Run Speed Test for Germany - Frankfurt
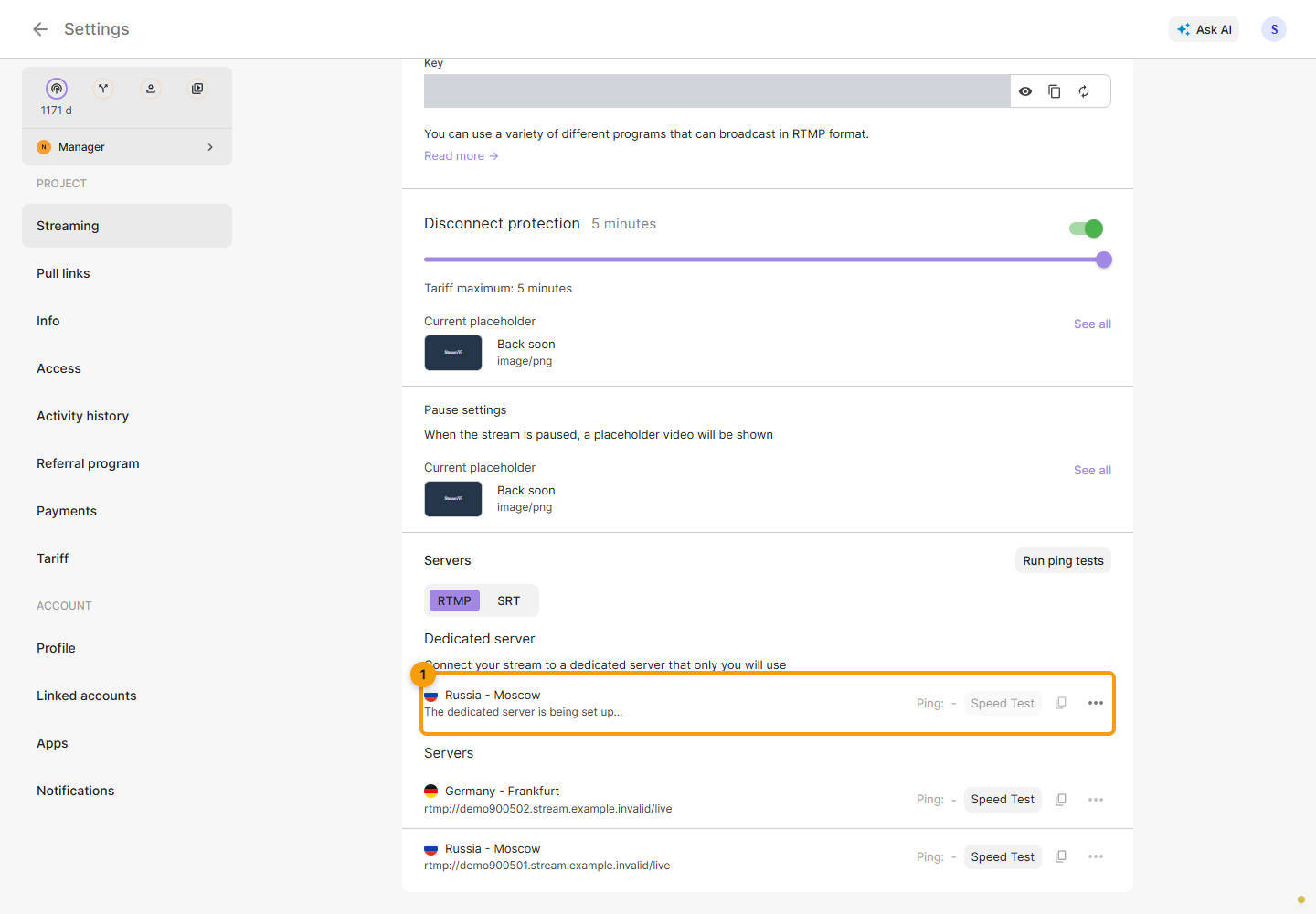 point(1003,800)
